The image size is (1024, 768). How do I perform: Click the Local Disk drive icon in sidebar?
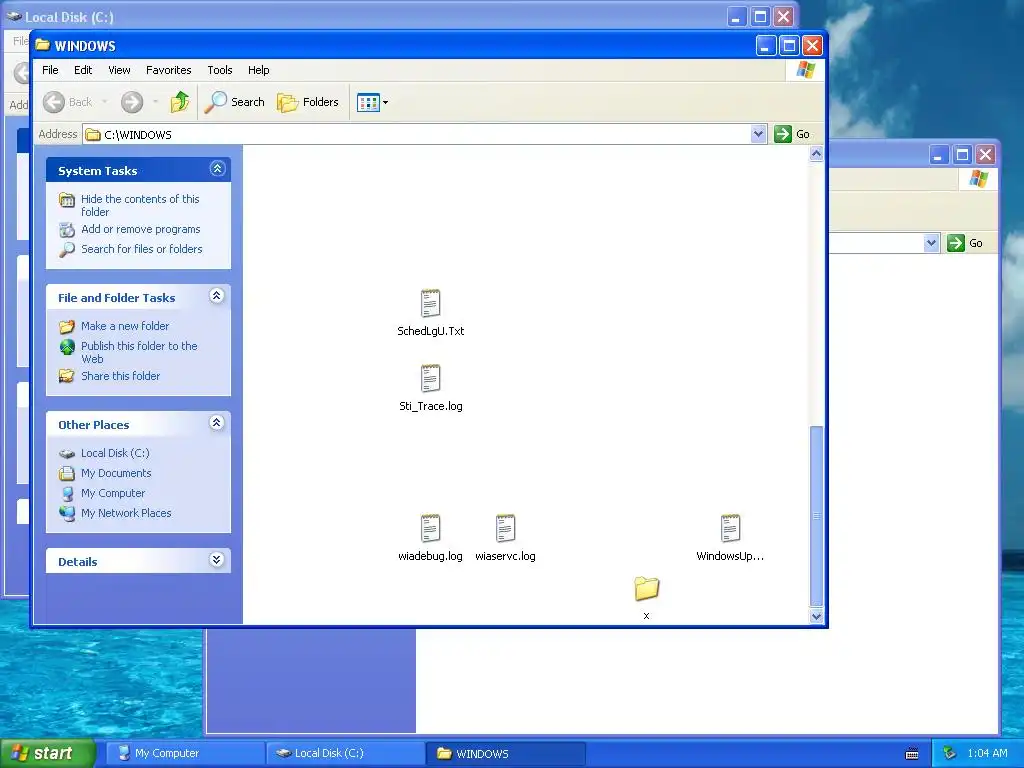click(67, 453)
